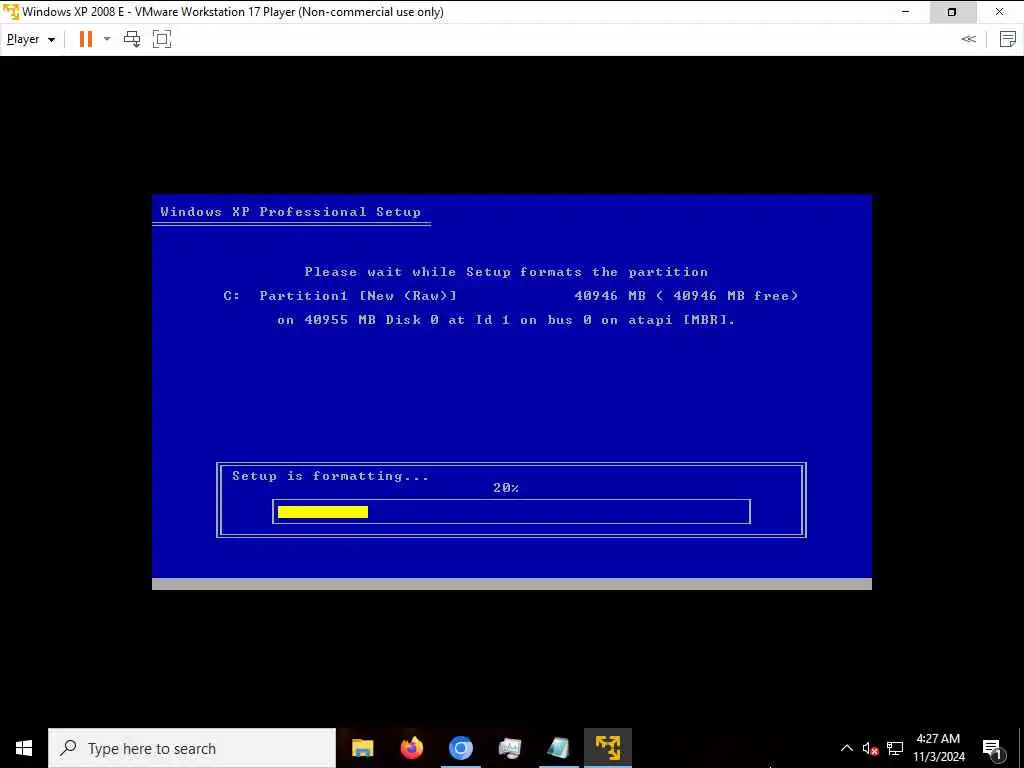Open the notification center icon

pyautogui.click(x=992, y=748)
